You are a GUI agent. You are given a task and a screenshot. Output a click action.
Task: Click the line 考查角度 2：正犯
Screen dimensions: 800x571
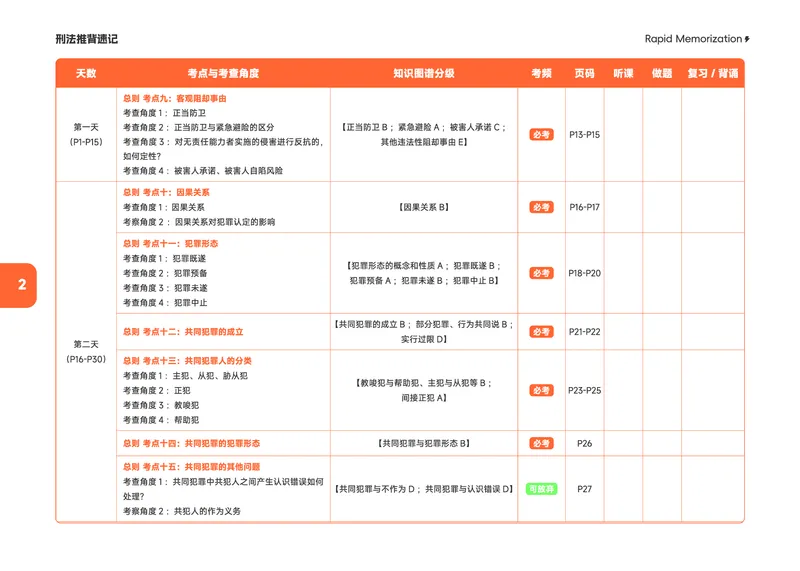(156, 390)
